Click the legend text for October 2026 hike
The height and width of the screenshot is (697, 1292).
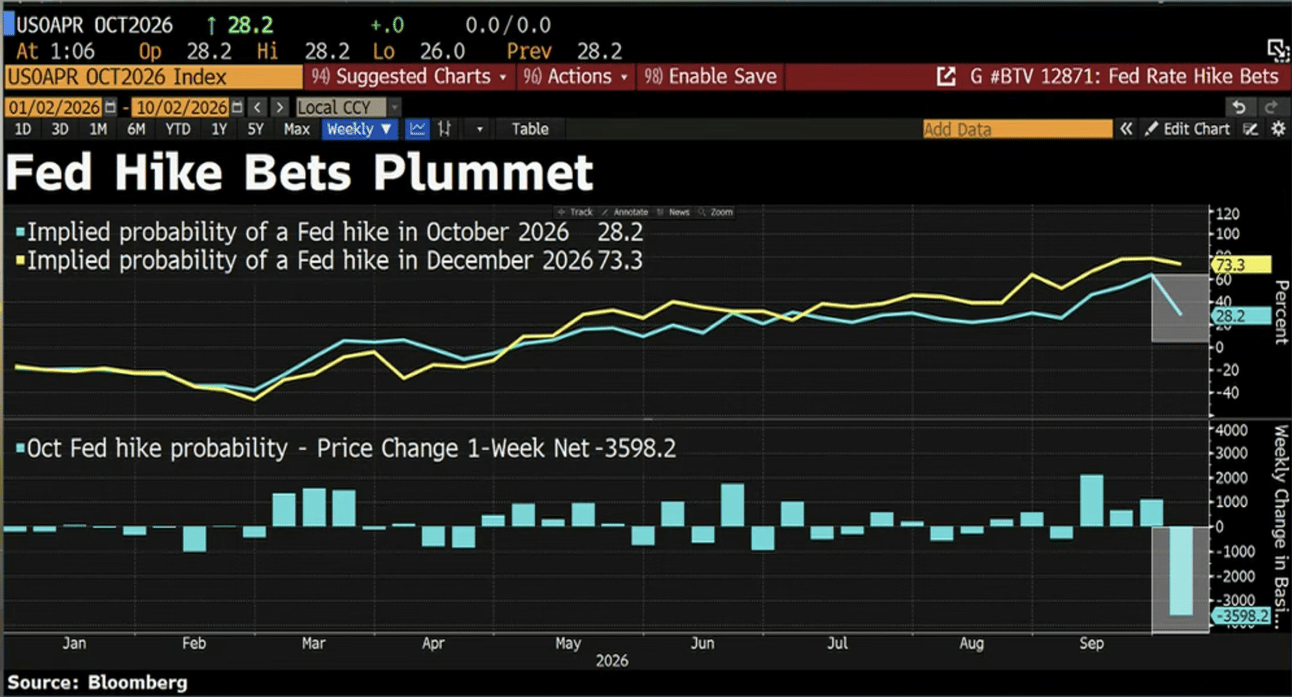point(298,233)
